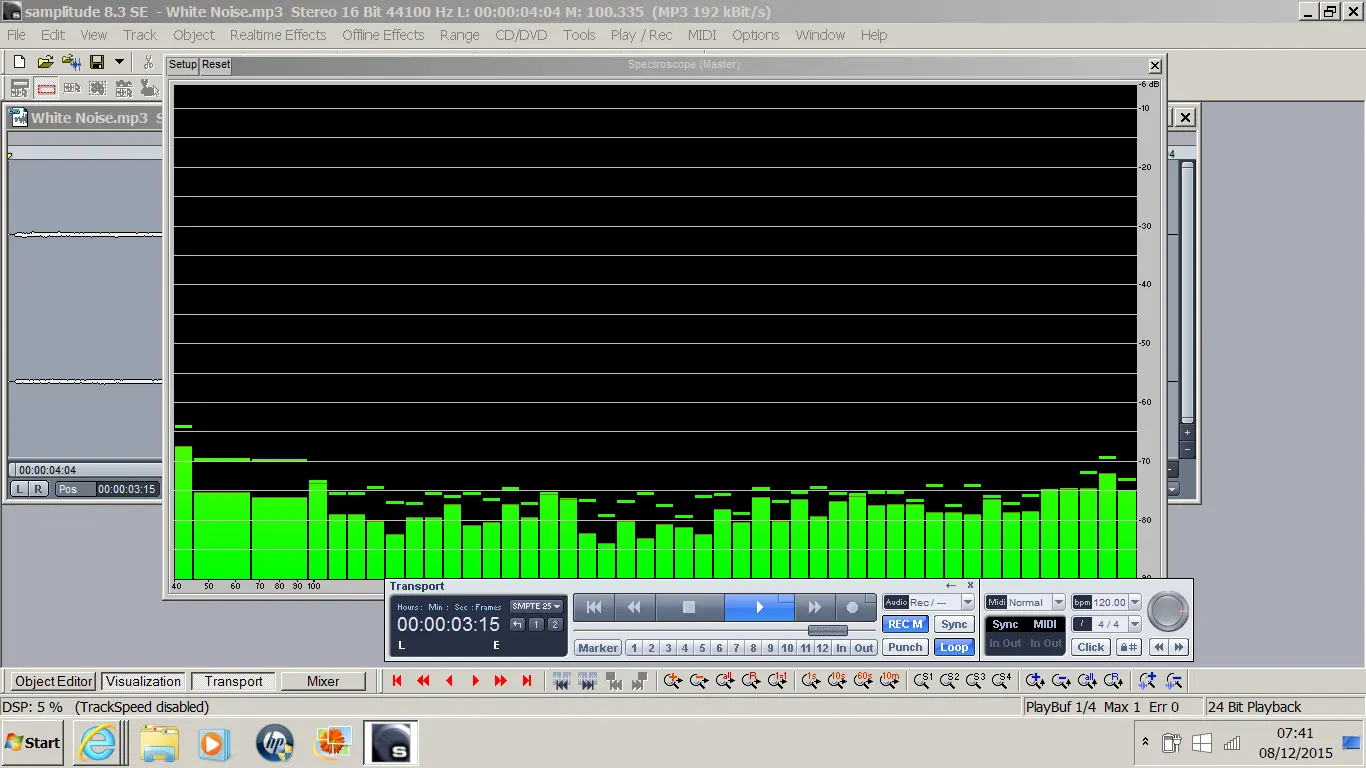The image size is (1366, 768).
Task: Adjust the Transport scrub wheel knob
Action: (1167, 609)
